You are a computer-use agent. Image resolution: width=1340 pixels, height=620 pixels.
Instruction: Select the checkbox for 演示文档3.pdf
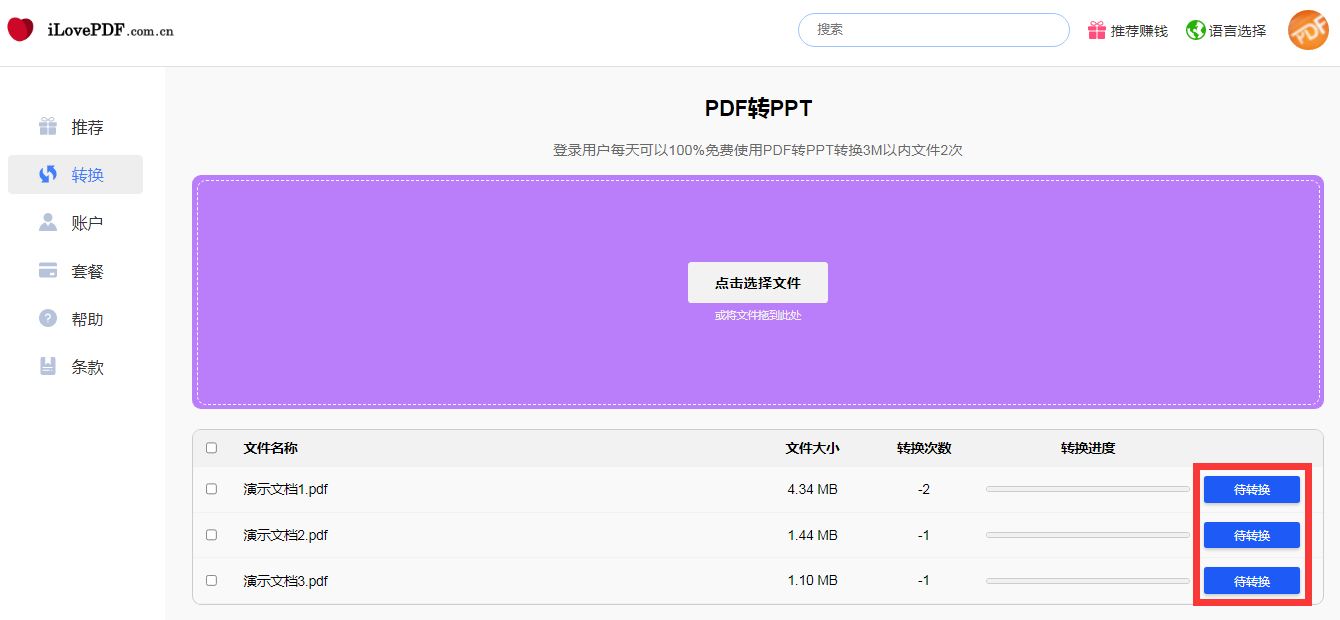(211, 580)
